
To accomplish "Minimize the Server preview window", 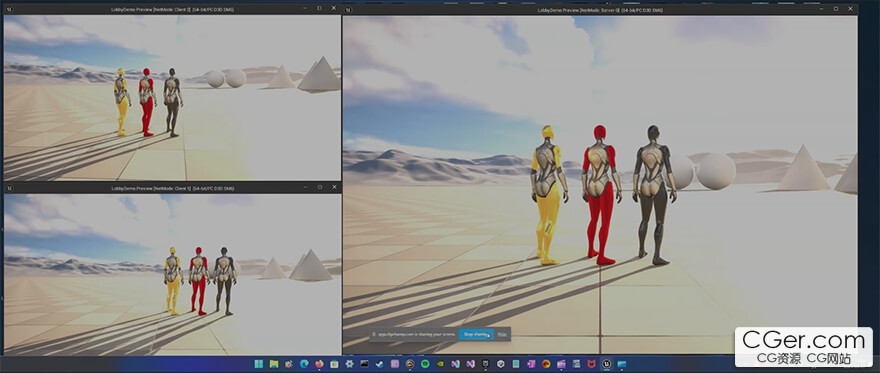I will point(821,8).
